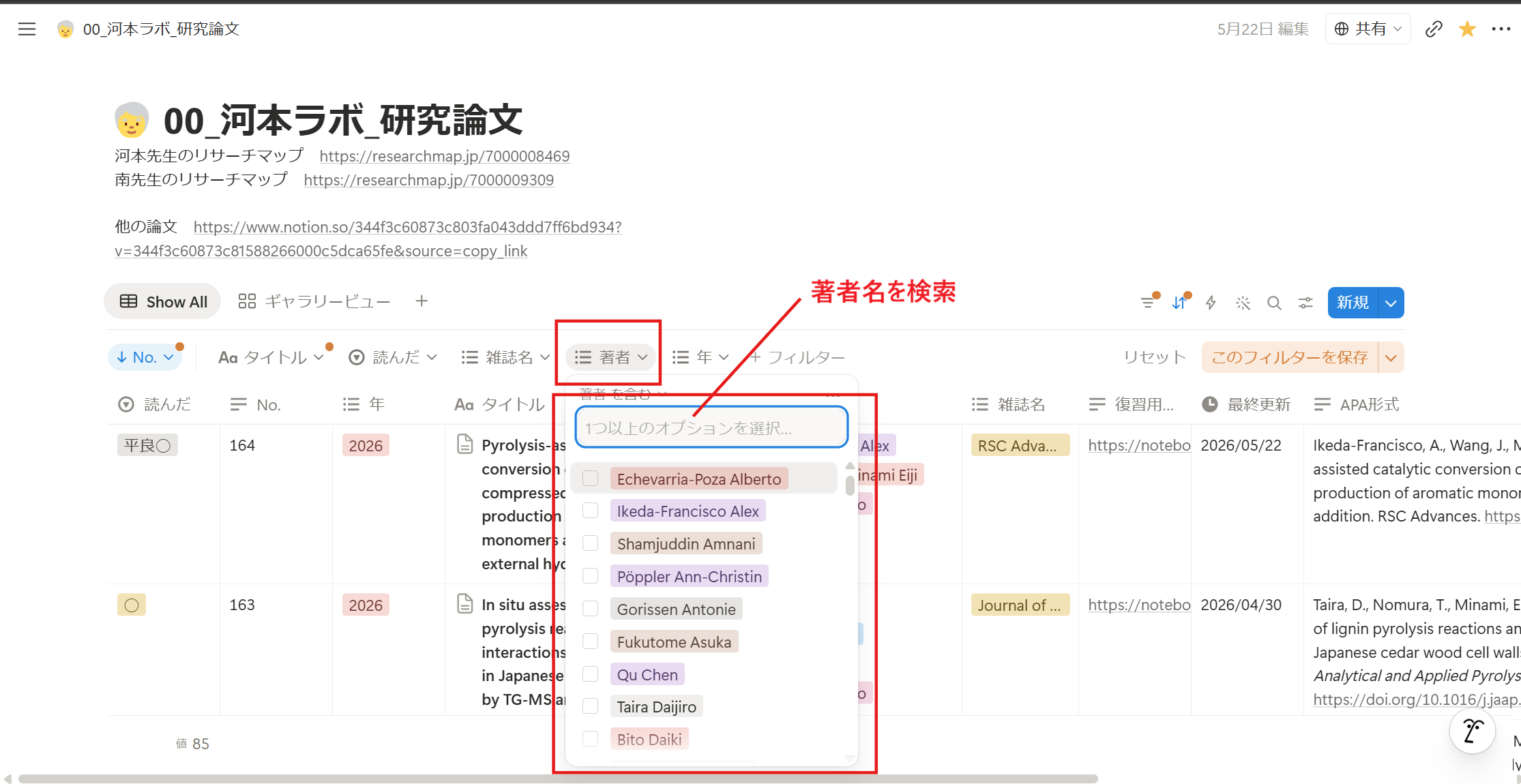Click the 年 column header

point(364,404)
